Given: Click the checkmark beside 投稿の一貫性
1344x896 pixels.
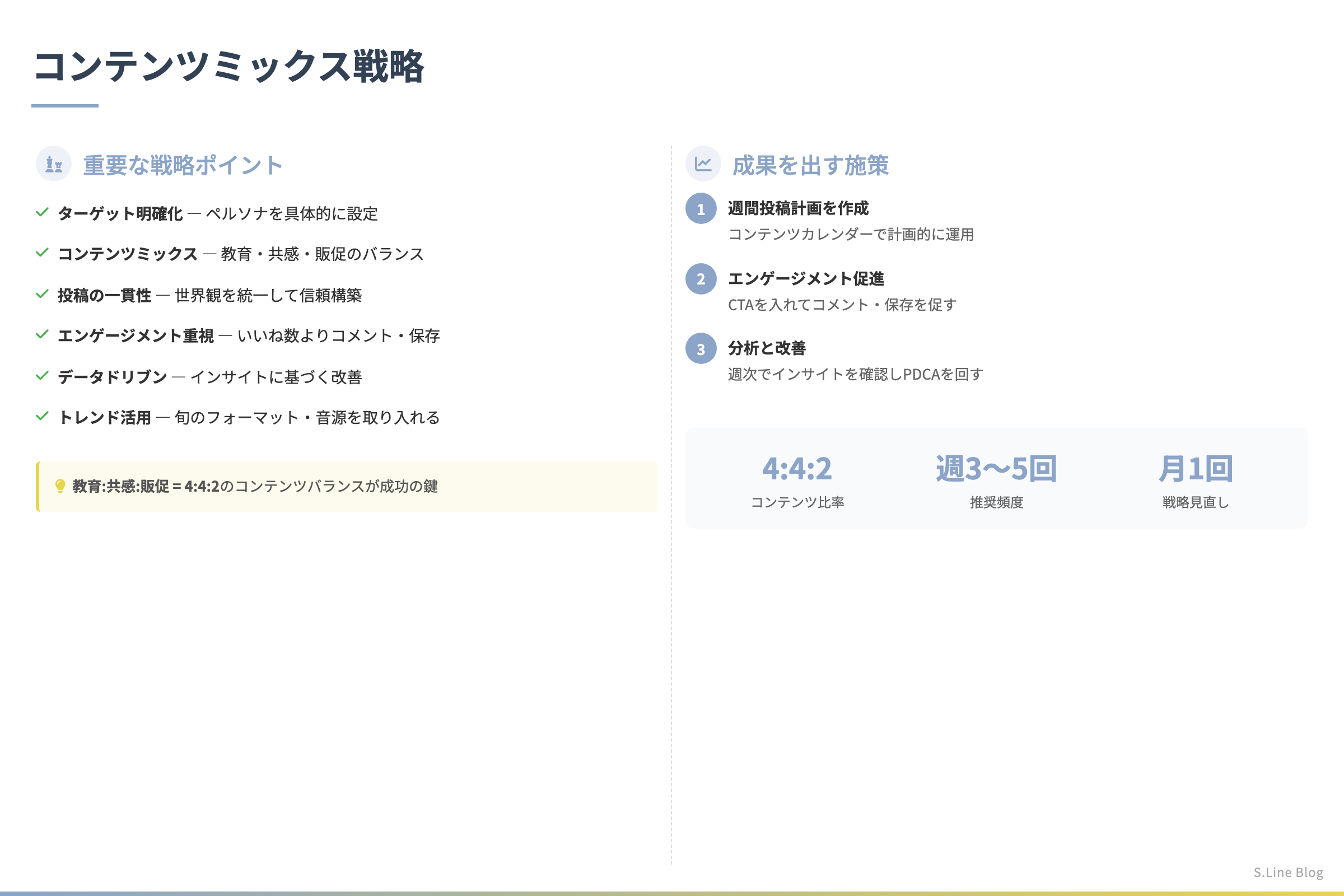Looking at the screenshot, I should pyautogui.click(x=43, y=295).
